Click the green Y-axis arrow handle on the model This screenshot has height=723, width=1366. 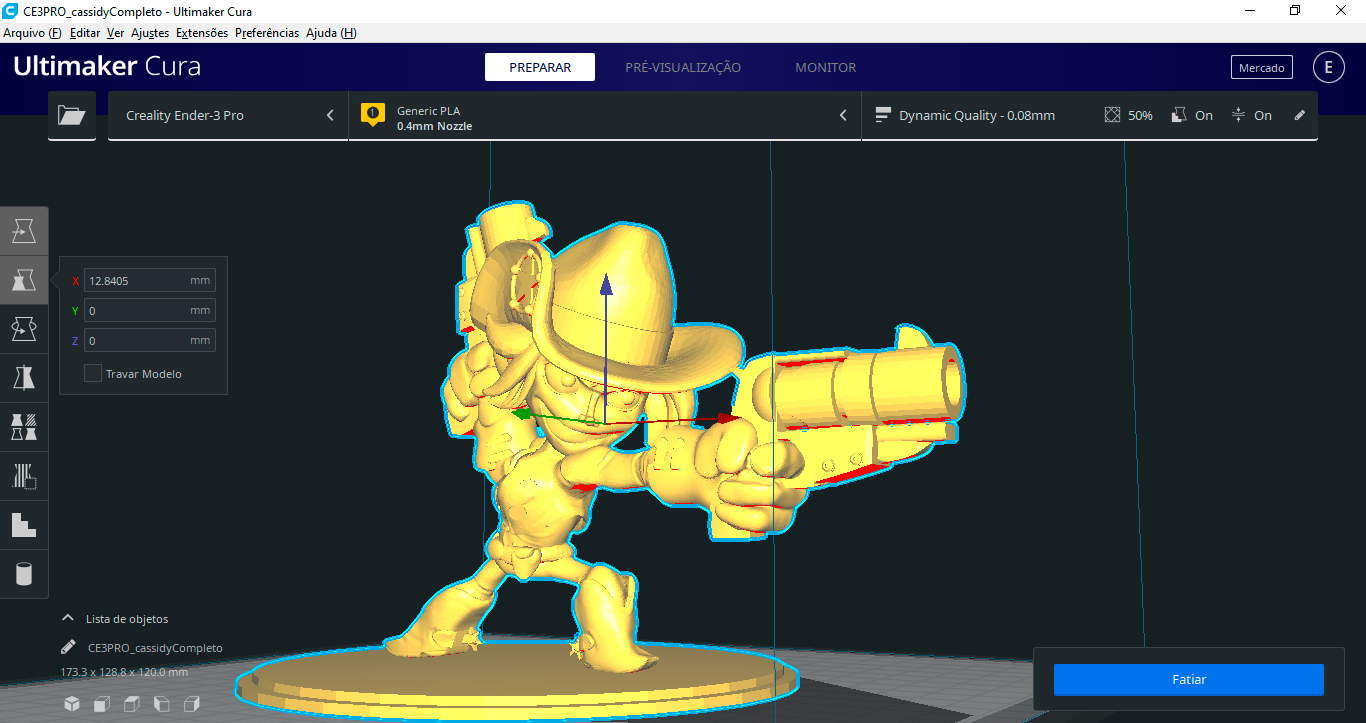coord(520,412)
